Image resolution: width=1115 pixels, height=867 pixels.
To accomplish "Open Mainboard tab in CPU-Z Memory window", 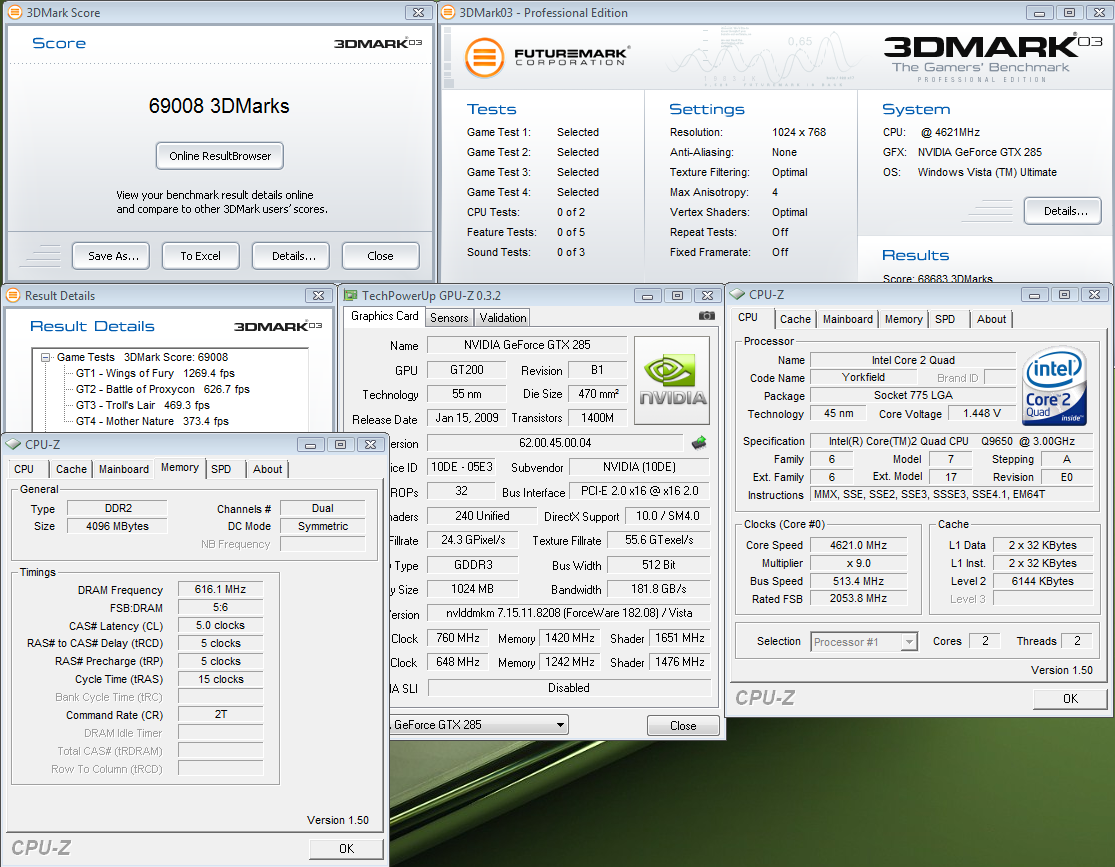I will coord(124,469).
